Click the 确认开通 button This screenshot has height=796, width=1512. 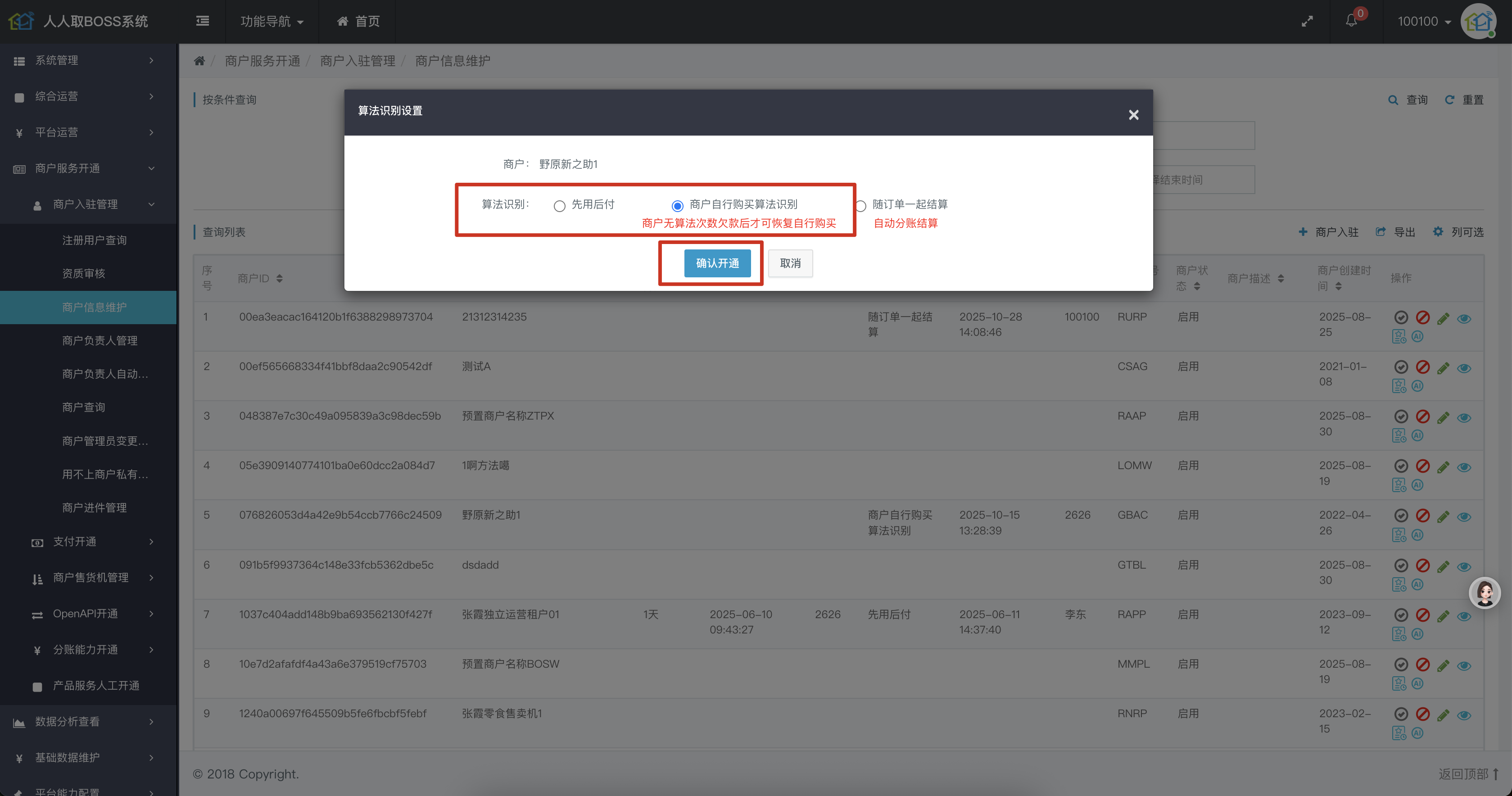pos(717,263)
